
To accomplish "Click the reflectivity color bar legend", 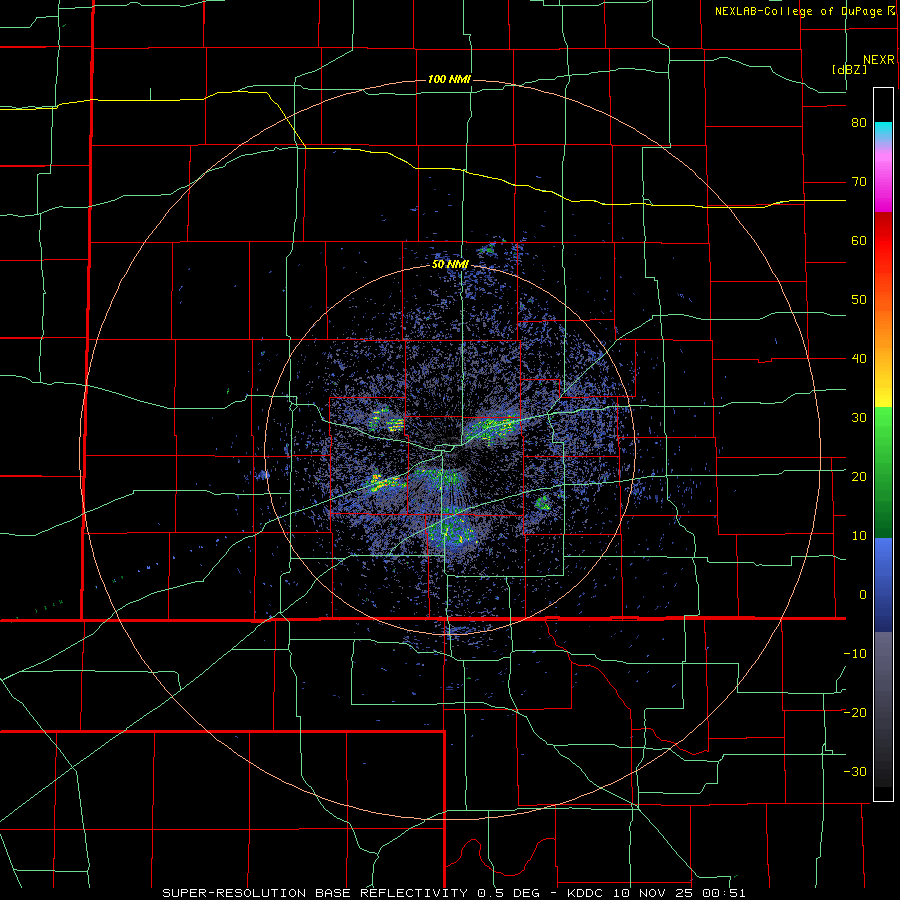I will (883, 444).
